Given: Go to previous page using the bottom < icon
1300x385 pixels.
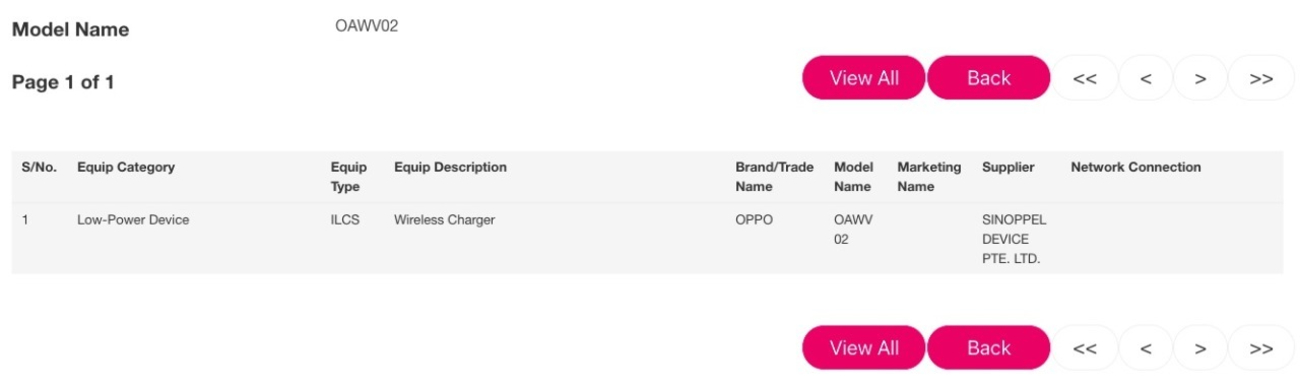Looking at the screenshot, I should (x=1145, y=348).
